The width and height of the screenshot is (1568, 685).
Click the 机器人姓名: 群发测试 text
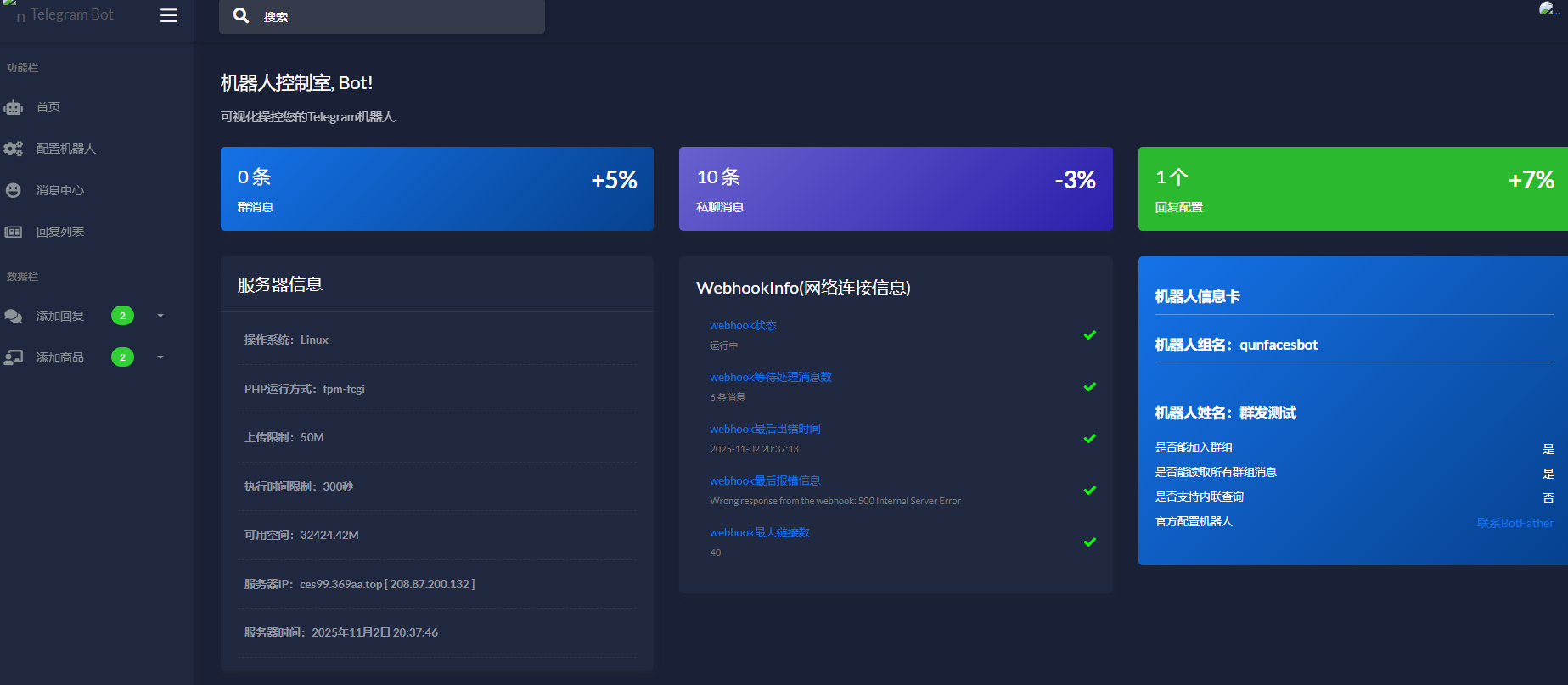click(x=1225, y=413)
